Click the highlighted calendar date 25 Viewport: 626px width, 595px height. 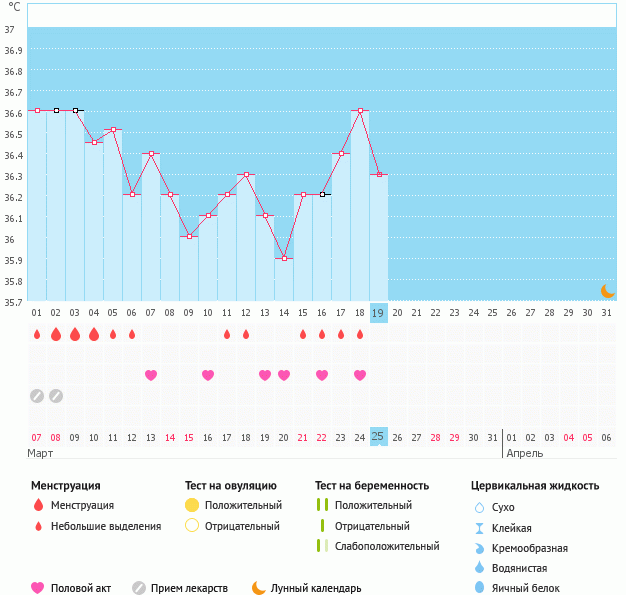(378, 436)
